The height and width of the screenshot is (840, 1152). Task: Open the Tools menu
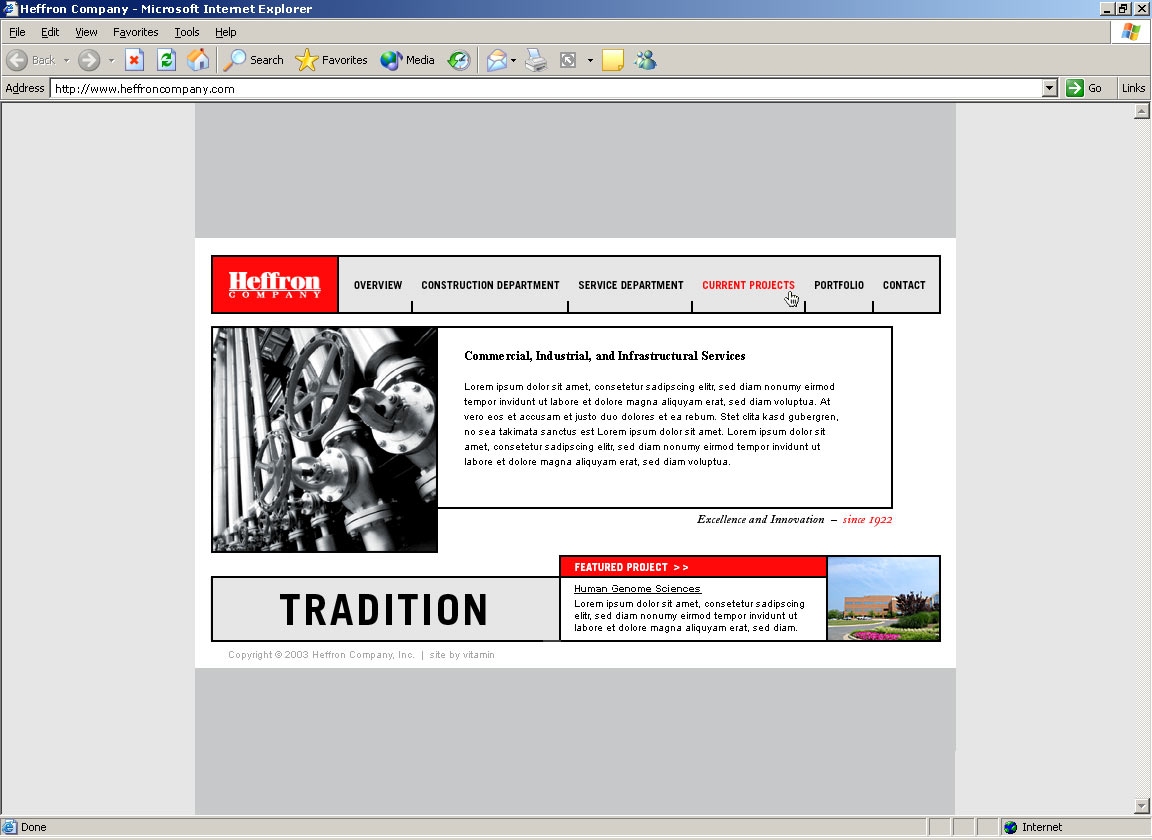pyautogui.click(x=187, y=32)
